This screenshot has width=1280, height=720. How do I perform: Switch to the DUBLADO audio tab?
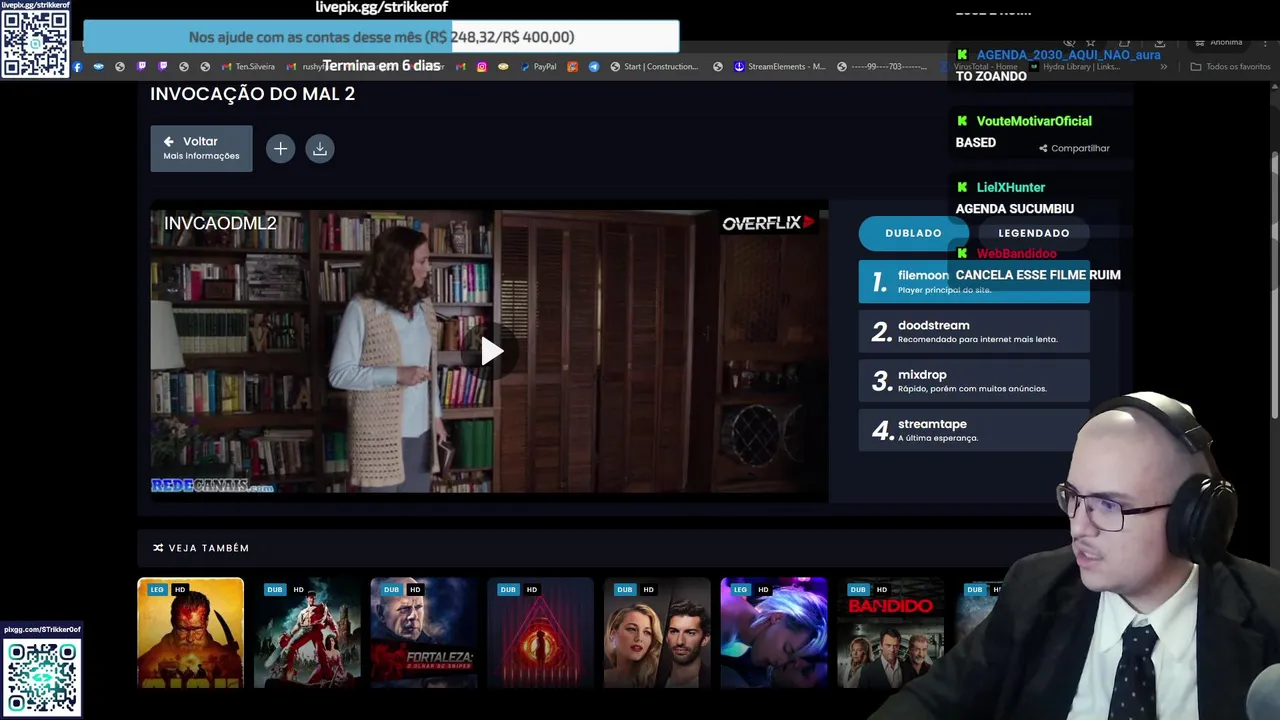(913, 233)
